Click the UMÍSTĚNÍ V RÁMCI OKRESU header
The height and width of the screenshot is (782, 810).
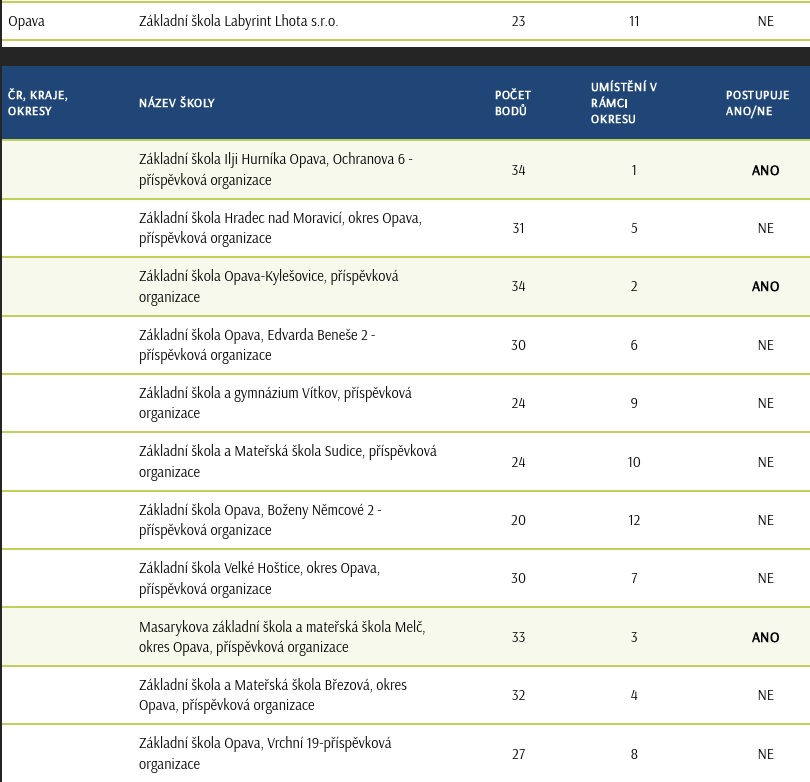pyautogui.click(x=624, y=103)
